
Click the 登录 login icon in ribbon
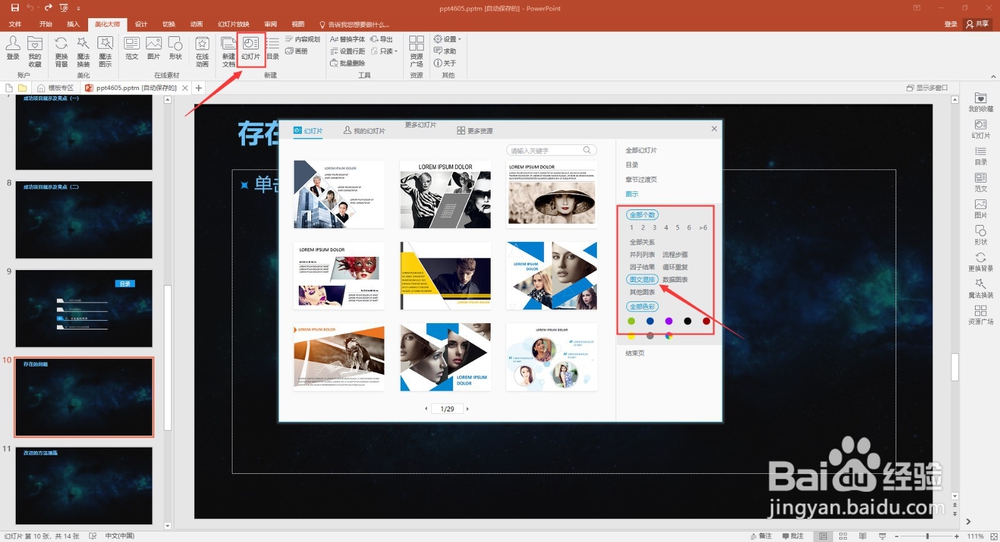13,49
